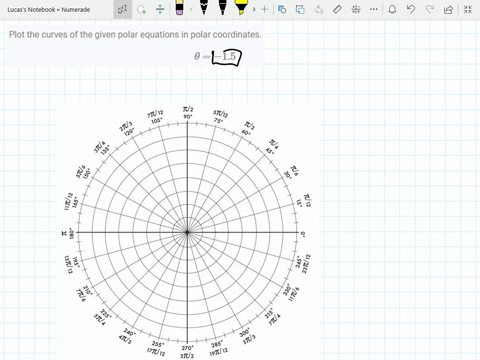The height and width of the screenshot is (360, 480).
Task: Click the Ink to Shape button
Action: [300, 9]
